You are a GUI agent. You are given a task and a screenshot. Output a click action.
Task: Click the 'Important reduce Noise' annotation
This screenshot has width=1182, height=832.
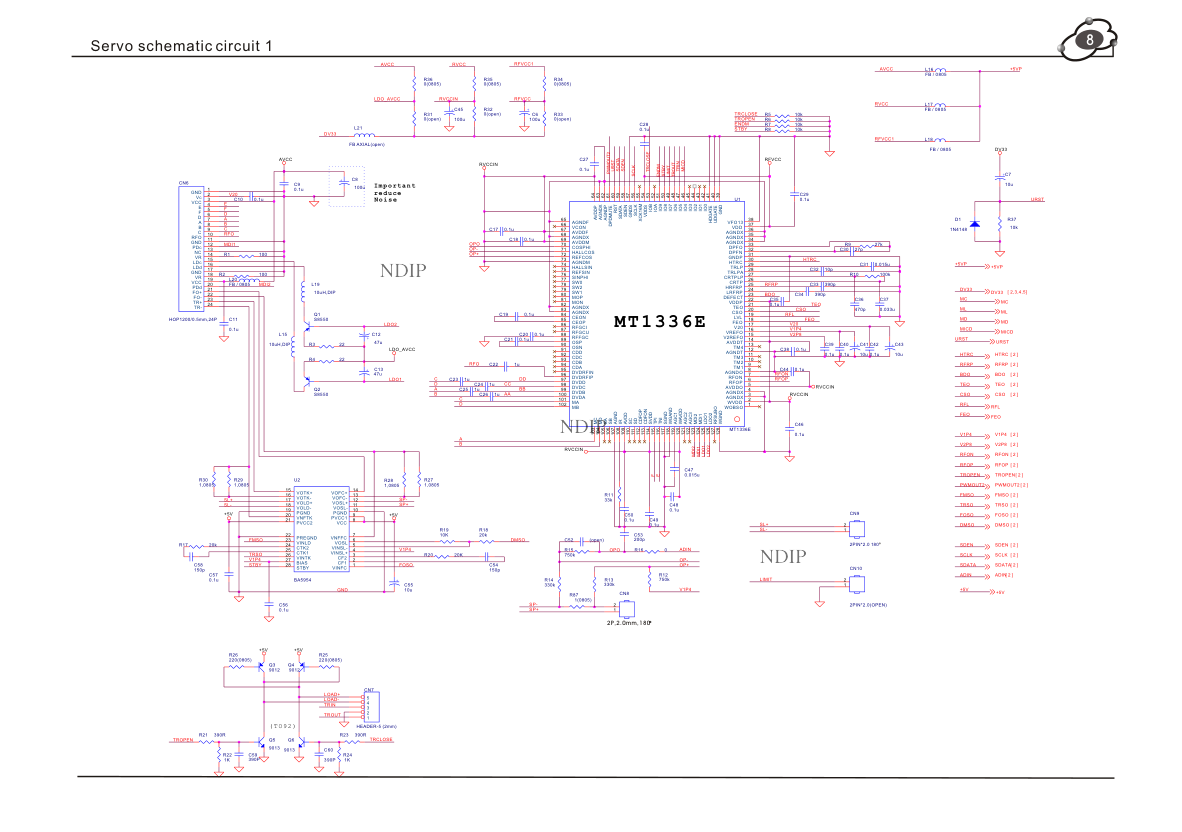click(394, 193)
